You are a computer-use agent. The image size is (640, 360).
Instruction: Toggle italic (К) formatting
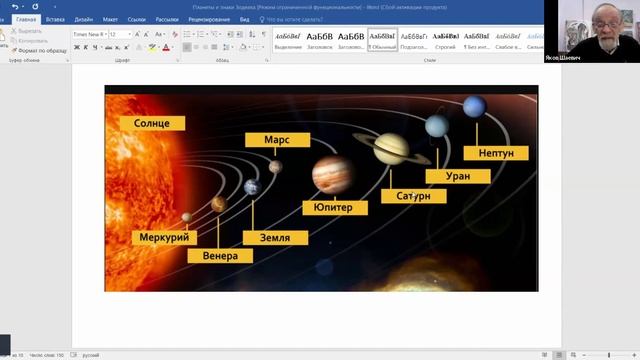(86, 48)
